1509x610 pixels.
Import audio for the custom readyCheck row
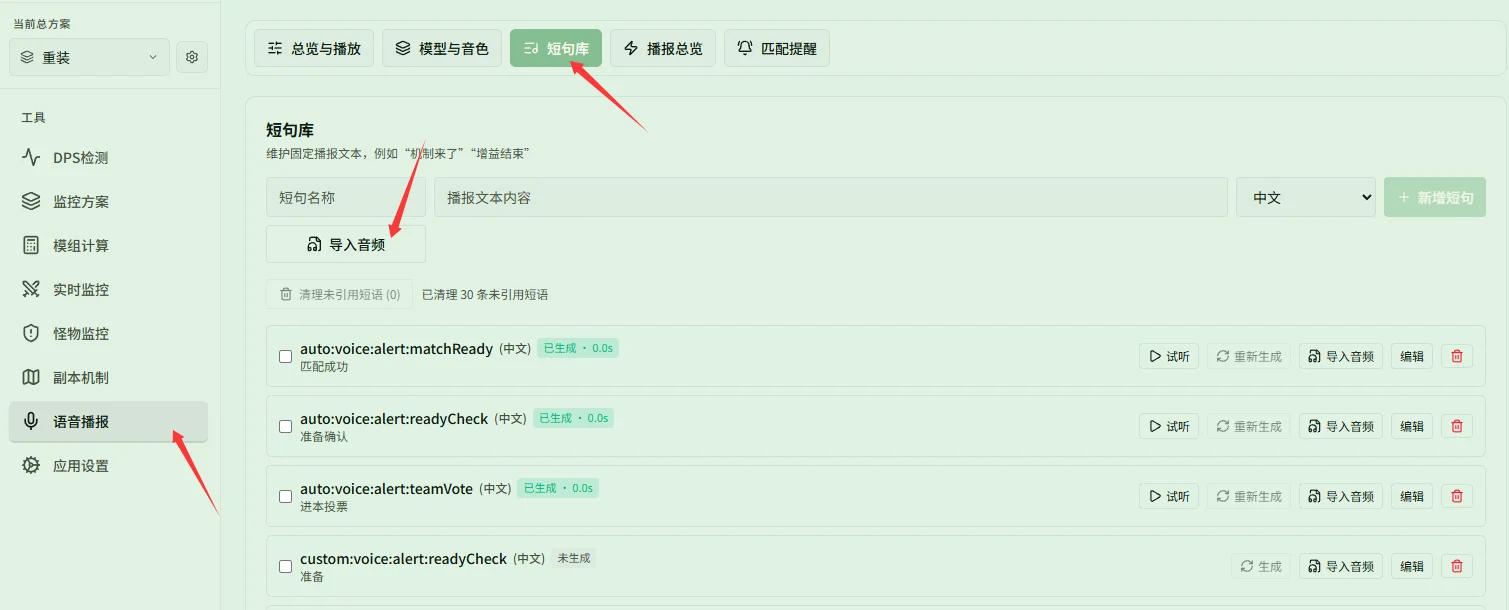(1341, 567)
